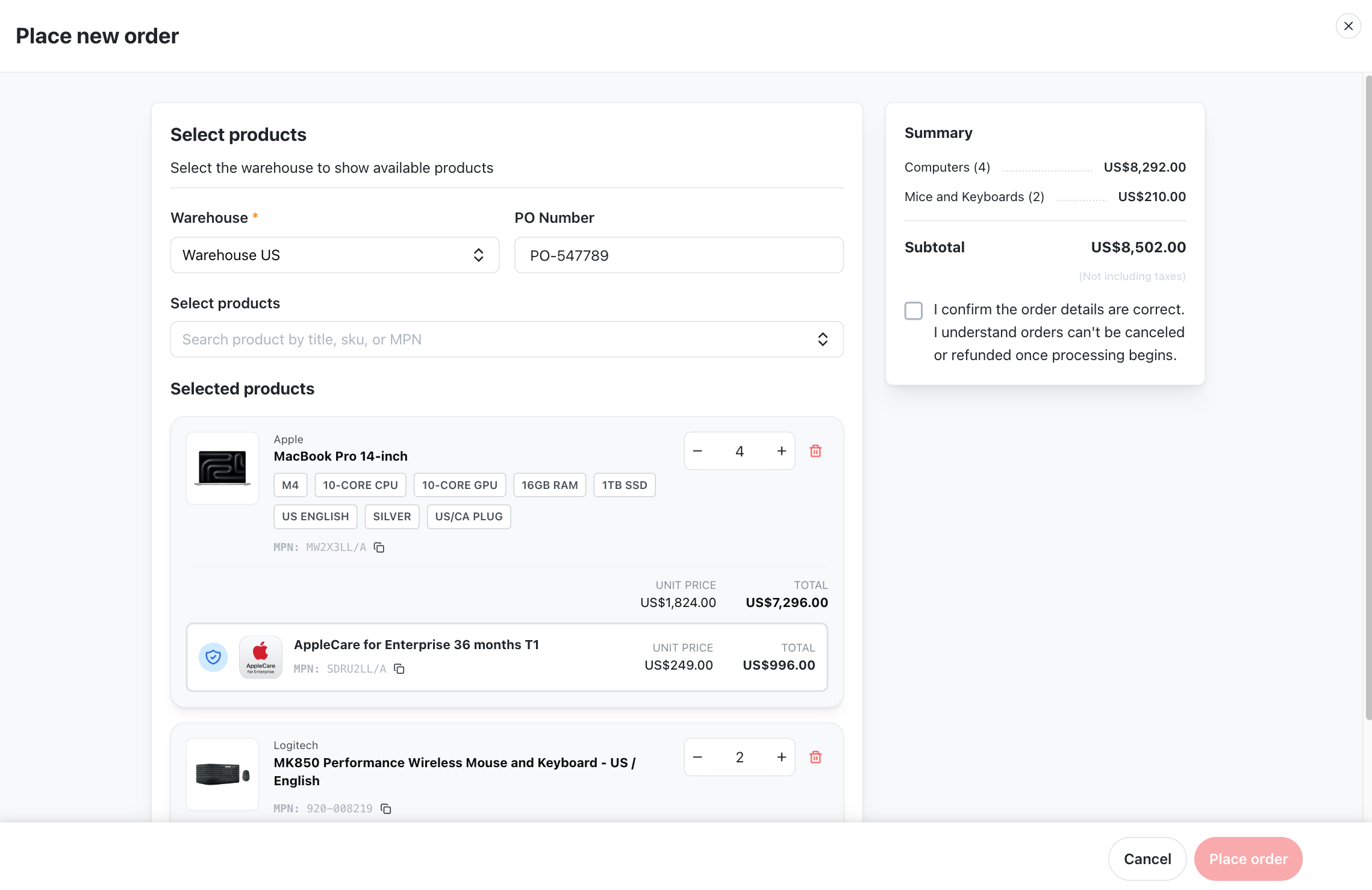
Task: Click the MK850 Performance Wireless product title
Action: point(455,771)
